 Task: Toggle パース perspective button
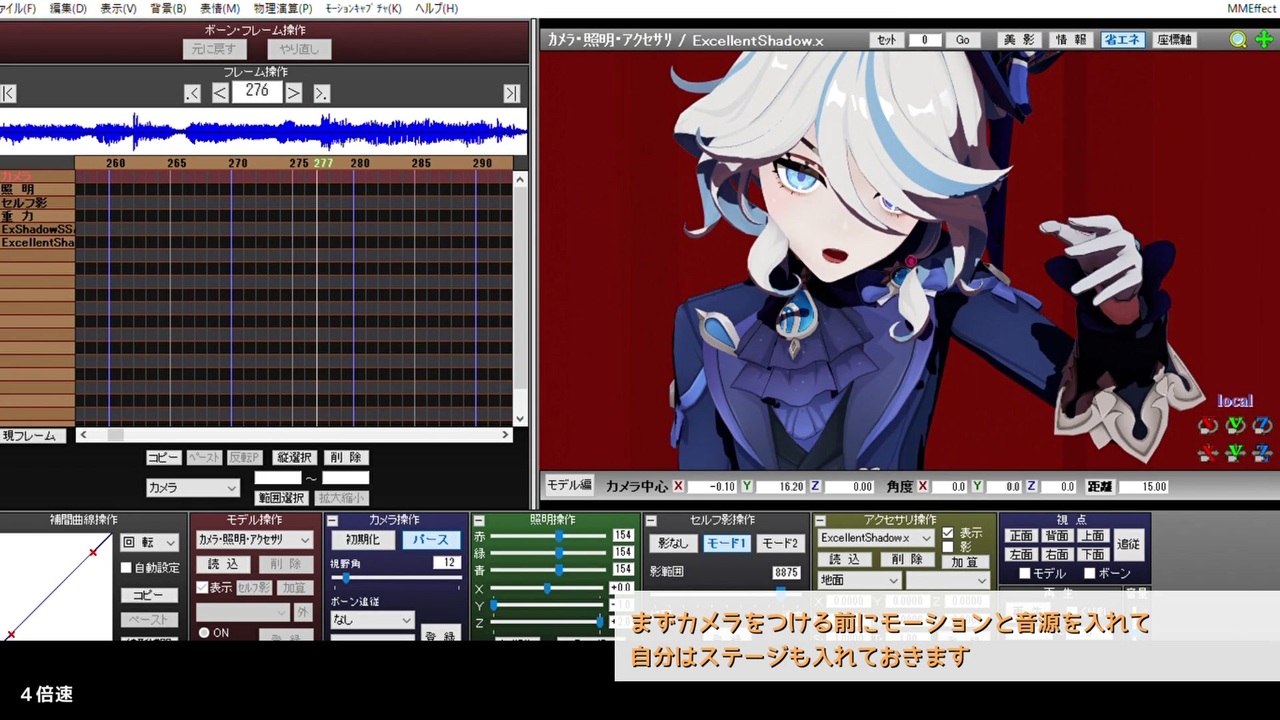431,540
